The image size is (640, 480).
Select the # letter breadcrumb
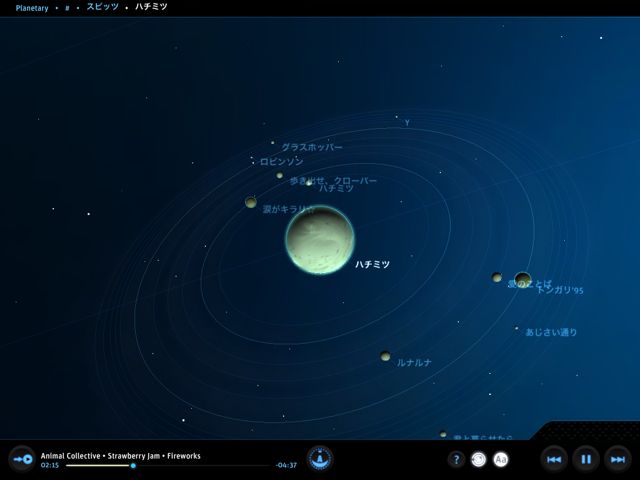67,8
